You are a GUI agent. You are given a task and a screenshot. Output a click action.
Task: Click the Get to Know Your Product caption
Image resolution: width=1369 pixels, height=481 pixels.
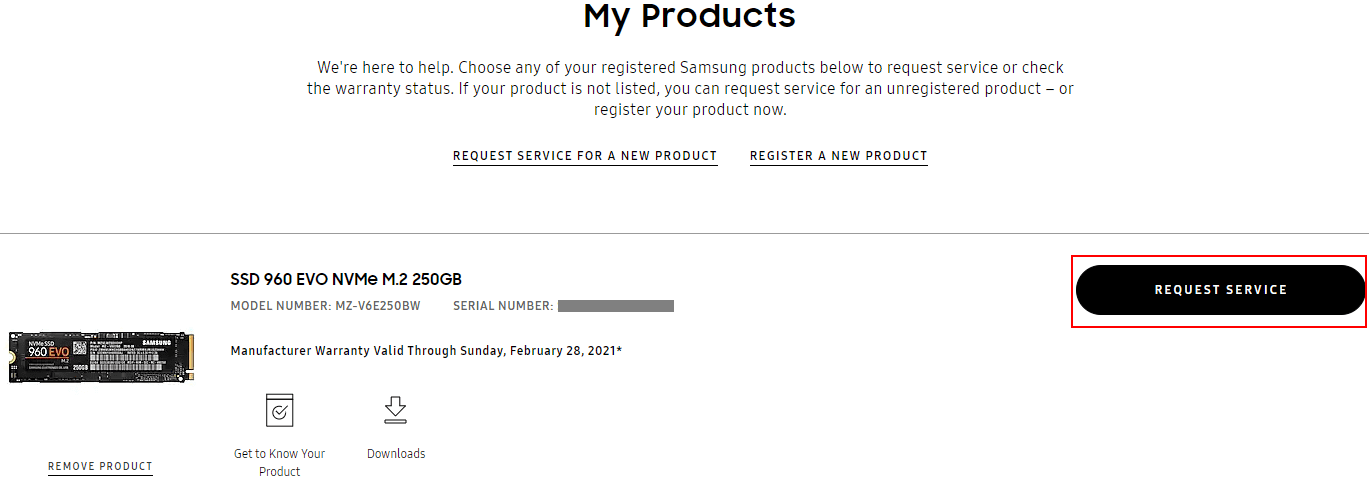click(280, 462)
